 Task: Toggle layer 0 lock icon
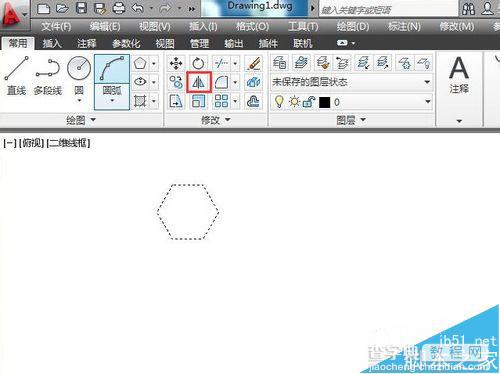coord(309,102)
